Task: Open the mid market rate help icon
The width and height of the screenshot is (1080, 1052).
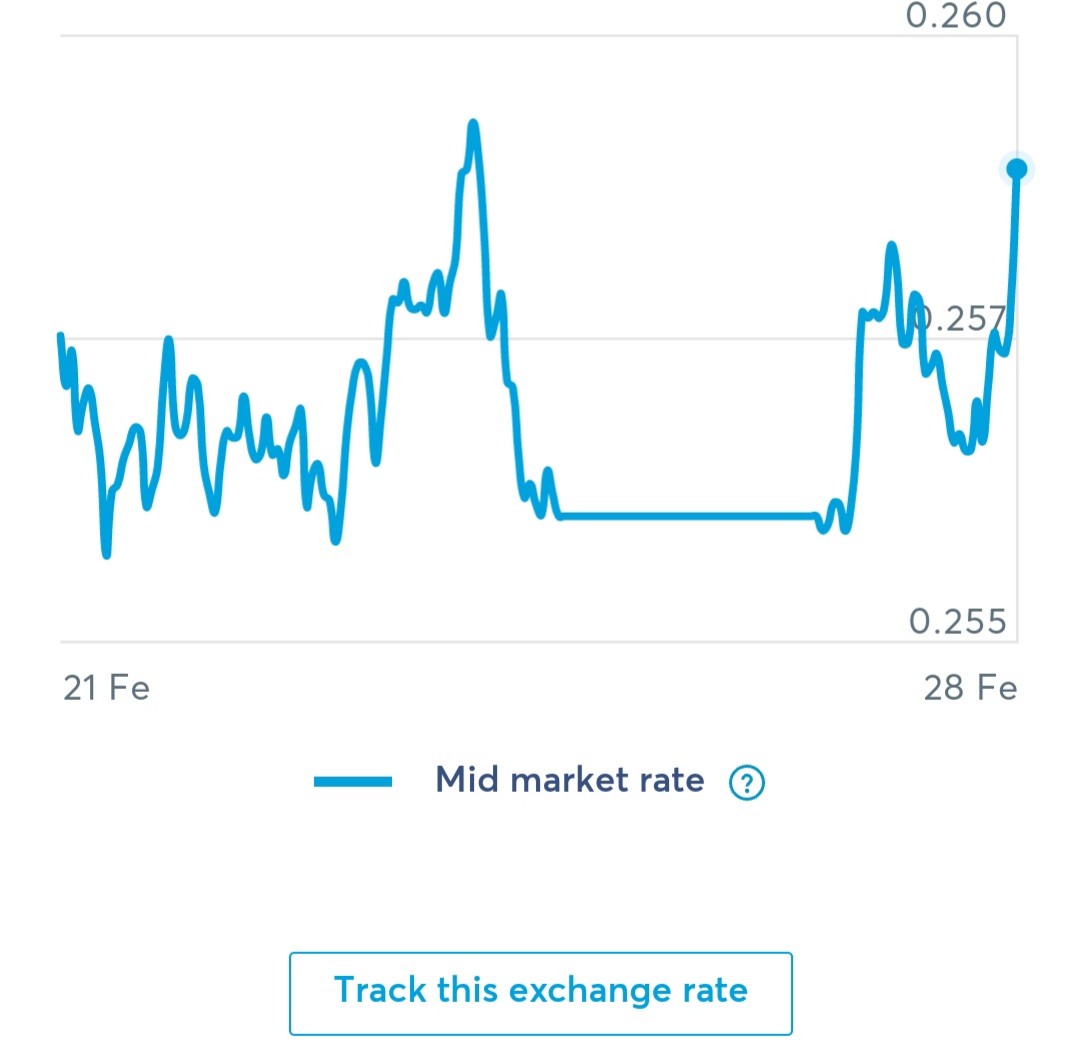Action: (x=747, y=783)
